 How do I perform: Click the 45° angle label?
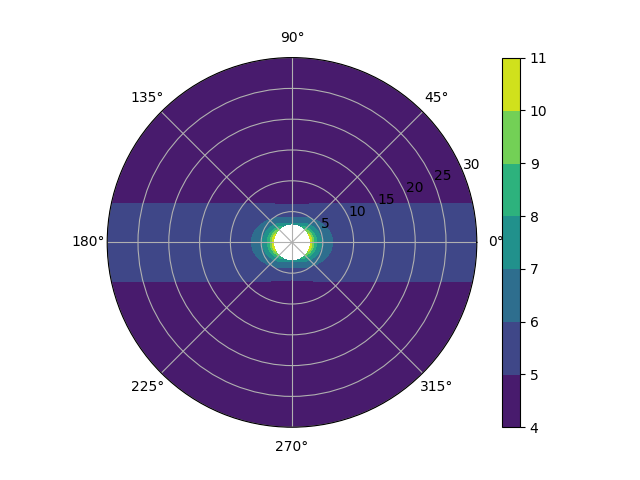[x=436, y=98]
